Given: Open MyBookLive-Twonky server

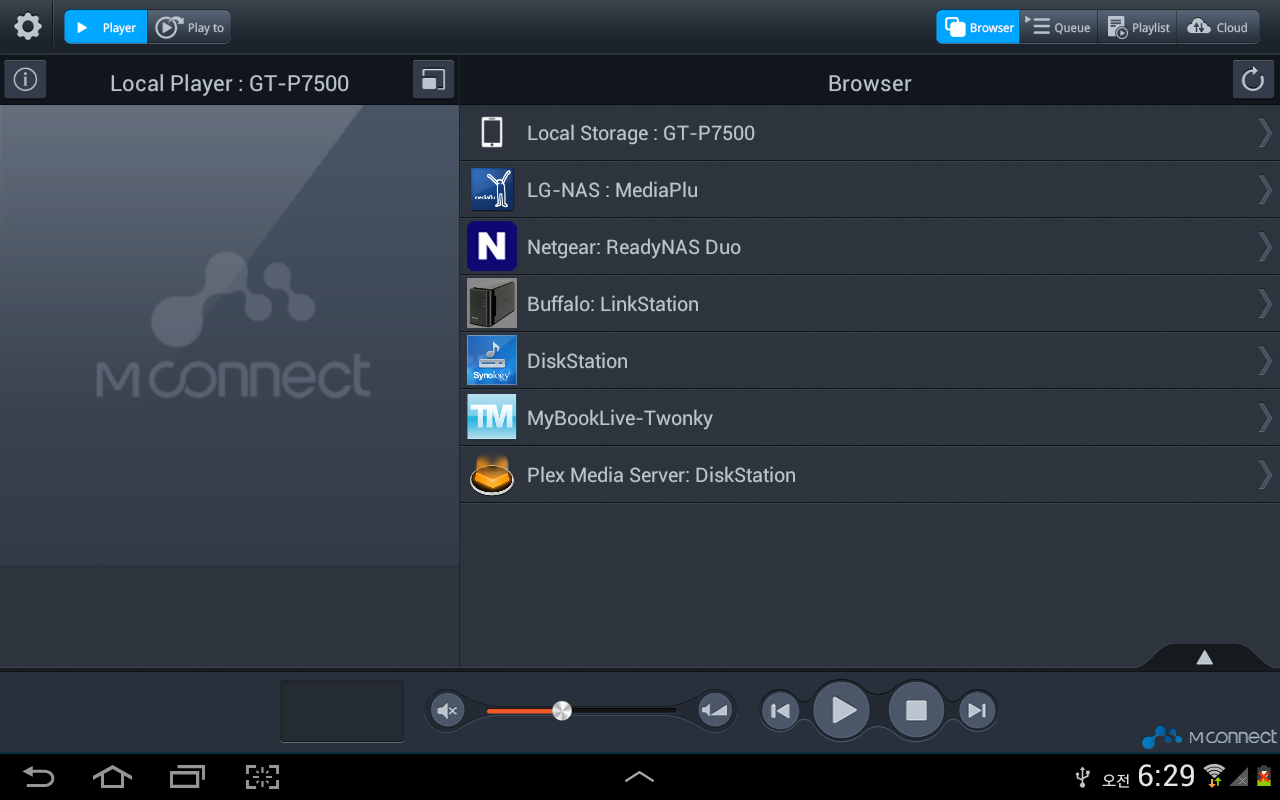Looking at the screenshot, I should pyautogui.click(x=869, y=418).
